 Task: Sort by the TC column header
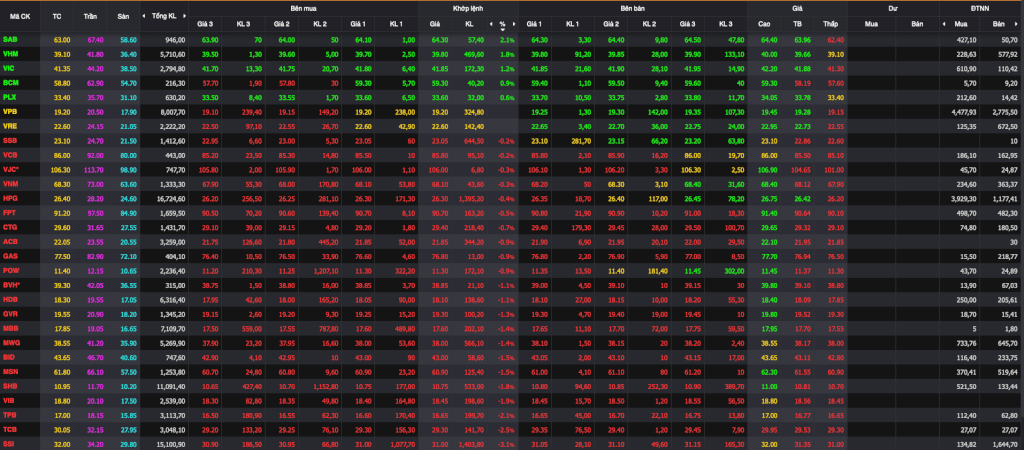57,16
